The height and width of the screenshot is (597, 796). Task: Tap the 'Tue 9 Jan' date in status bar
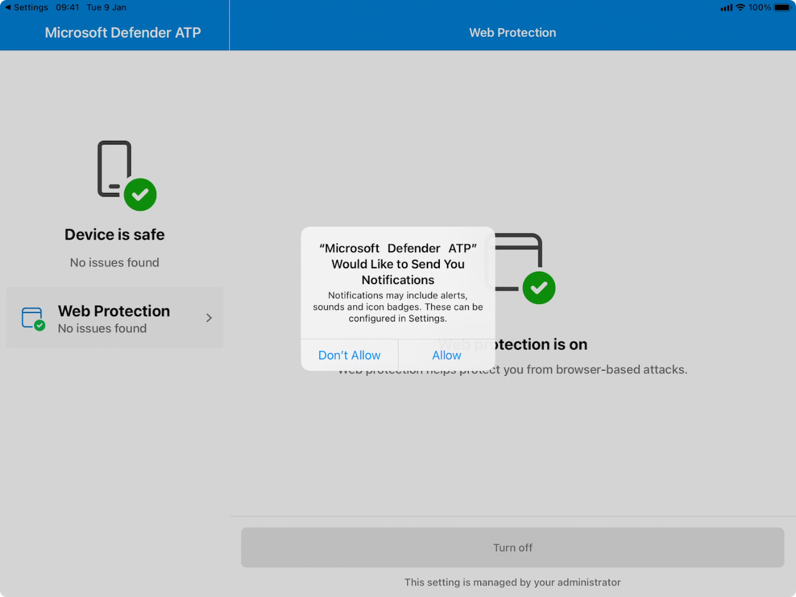[107, 8]
